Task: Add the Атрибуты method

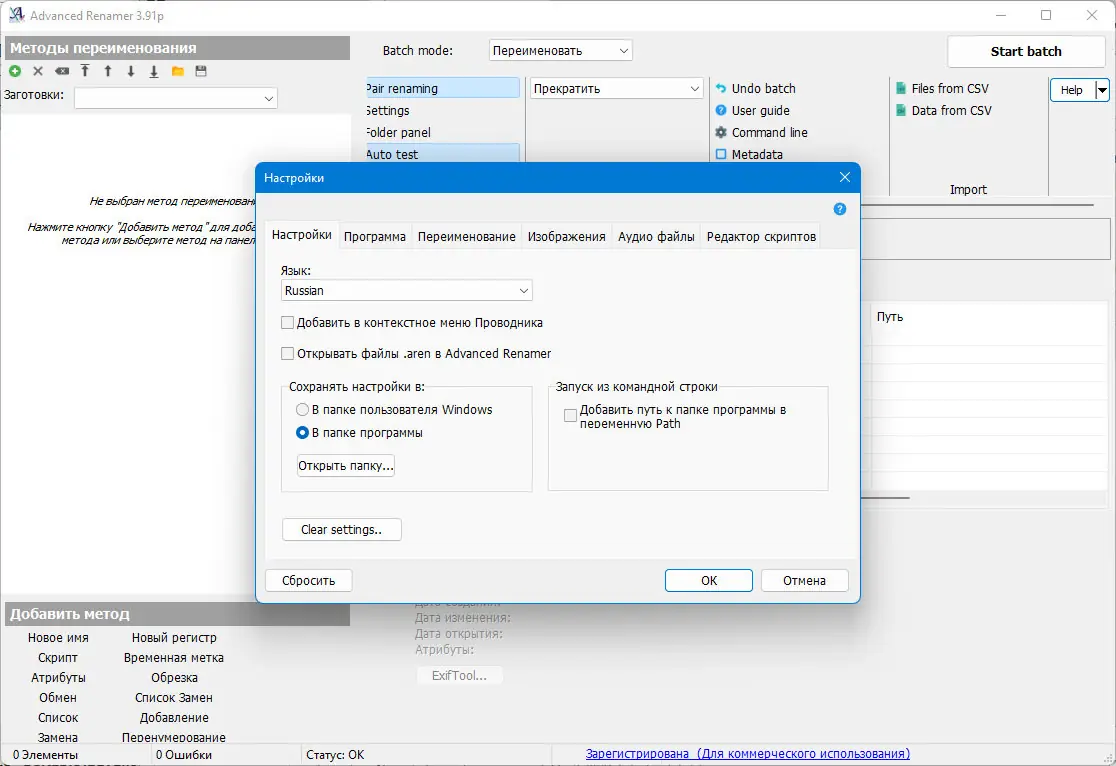Action: pos(58,678)
